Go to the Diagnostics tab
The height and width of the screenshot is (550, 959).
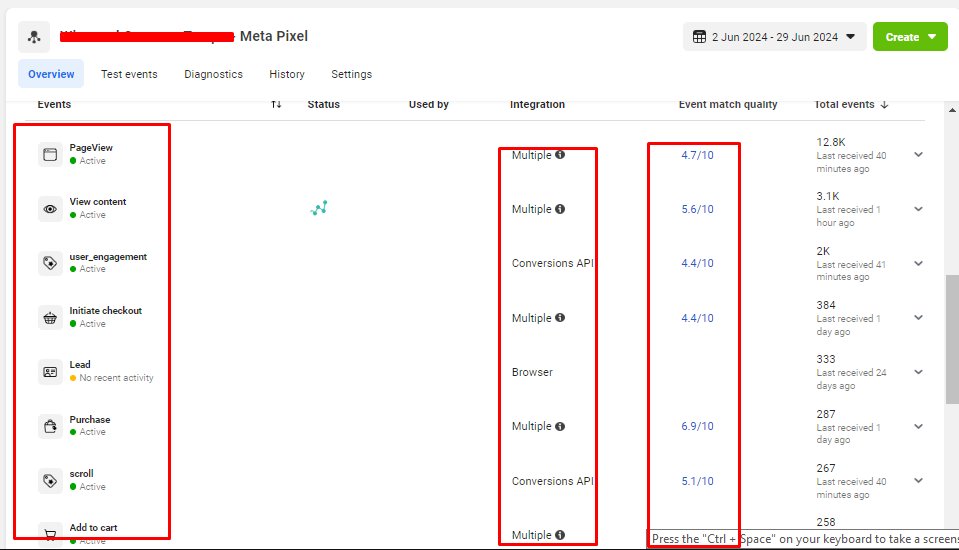click(213, 74)
